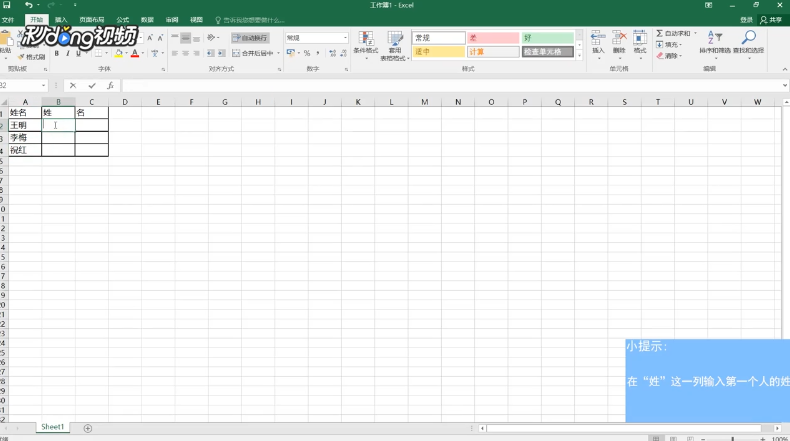Switch to the 审阅 (Review) tab
Image resolution: width=790 pixels, height=441 pixels.
click(172, 20)
